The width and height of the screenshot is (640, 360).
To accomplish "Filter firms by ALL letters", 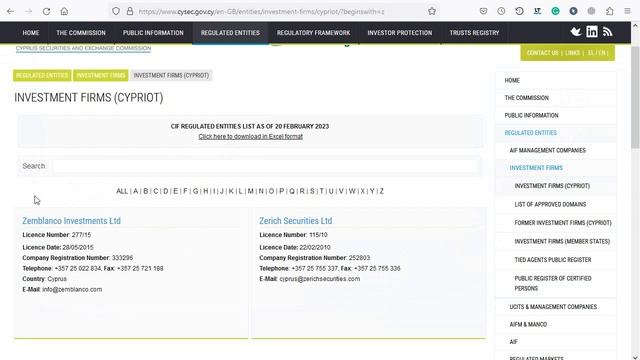I will pos(122,191).
